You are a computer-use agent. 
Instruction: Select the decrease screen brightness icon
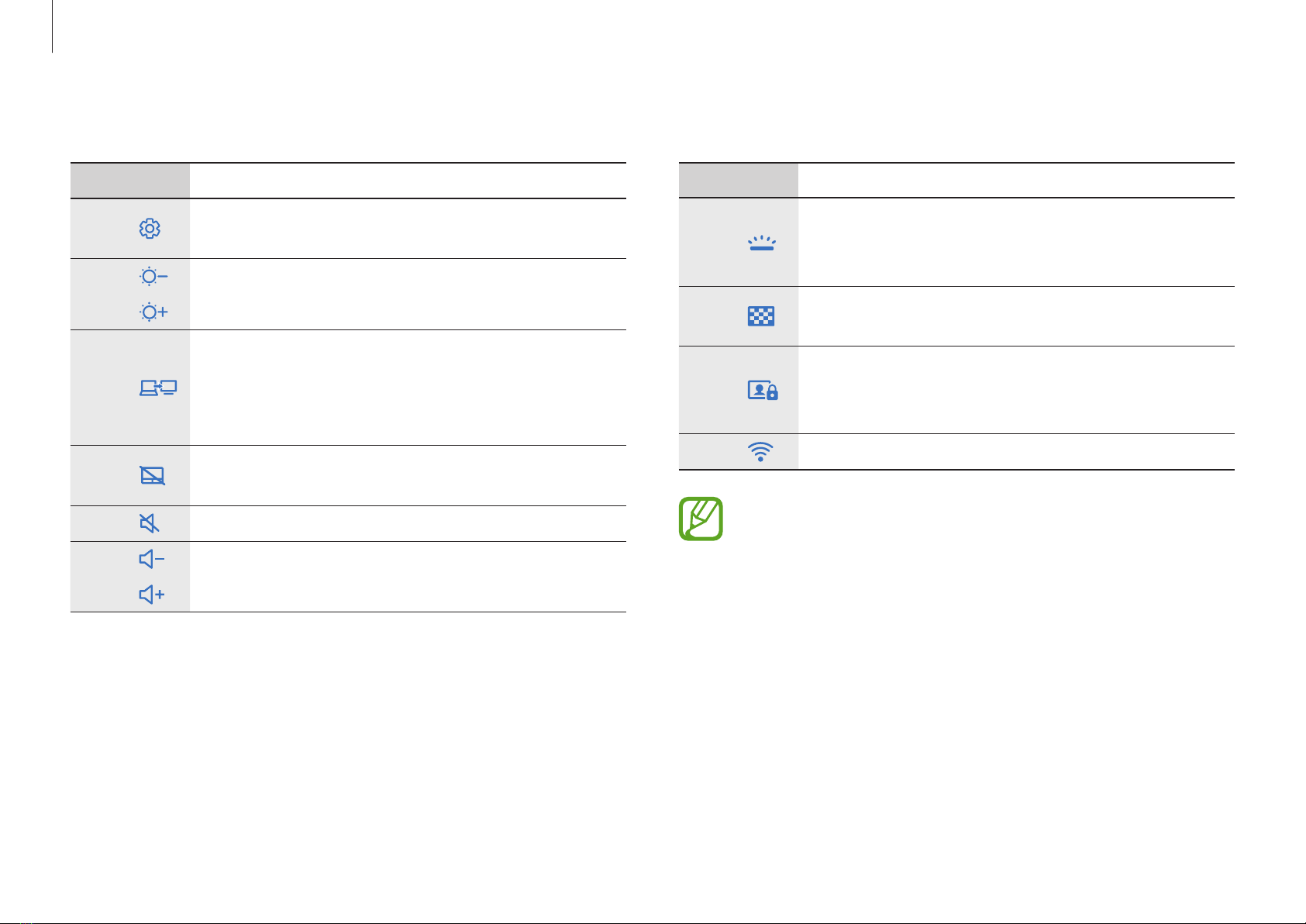point(153,277)
